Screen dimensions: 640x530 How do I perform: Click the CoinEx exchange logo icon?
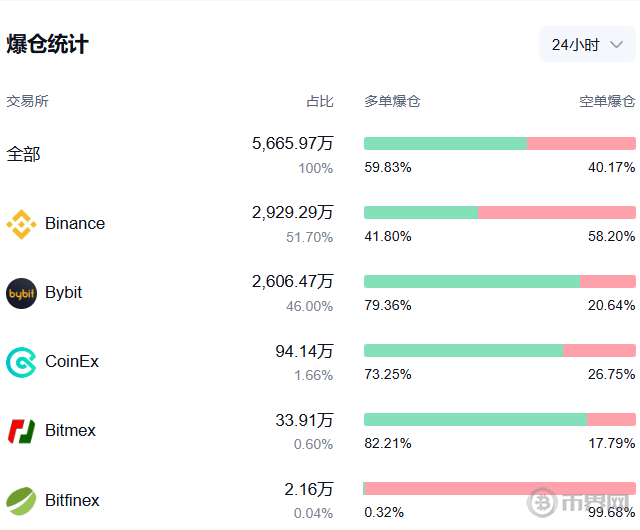pyautogui.click(x=21, y=362)
